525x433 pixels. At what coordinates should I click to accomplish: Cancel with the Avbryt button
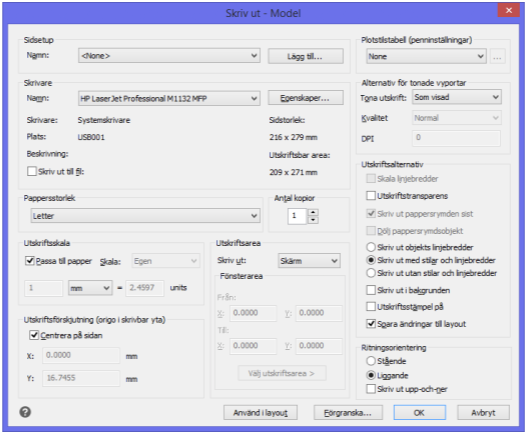click(x=483, y=413)
